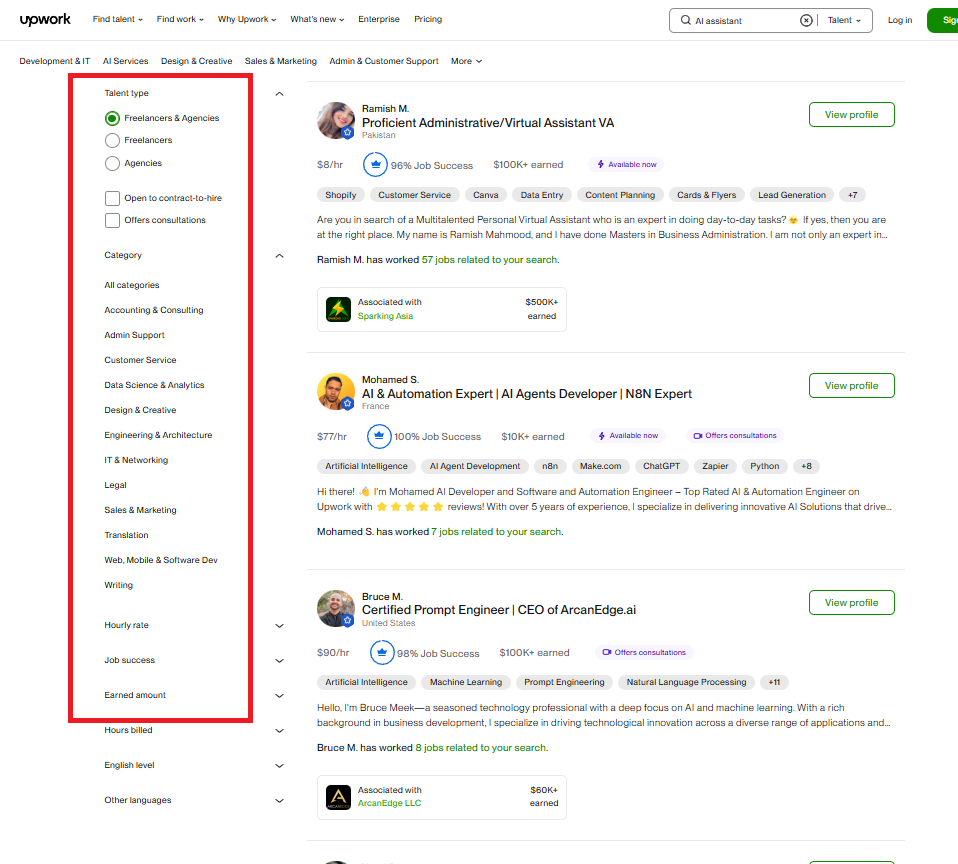Open Ramish's 57 related jobs link
958x864 pixels.
(x=489, y=260)
